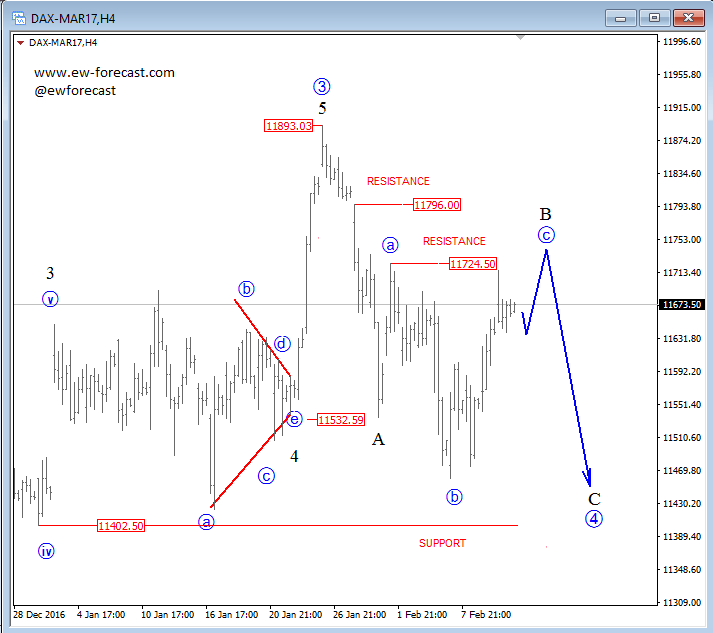Select the circled c label under B
This screenshot has height=633, width=713.
pyautogui.click(x=546, y=235)
